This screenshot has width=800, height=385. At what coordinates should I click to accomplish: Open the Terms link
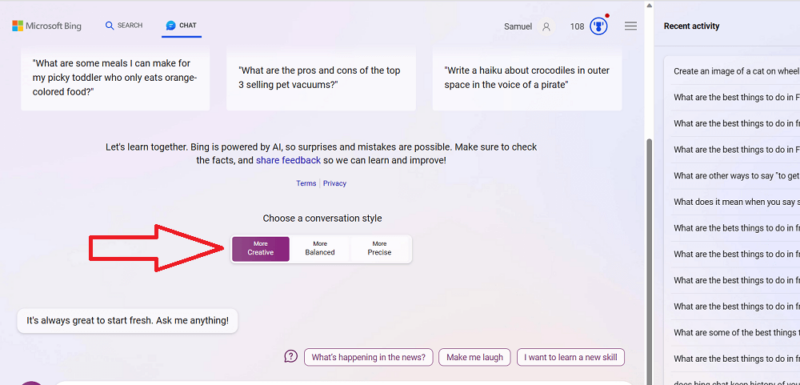pos(306,184)
